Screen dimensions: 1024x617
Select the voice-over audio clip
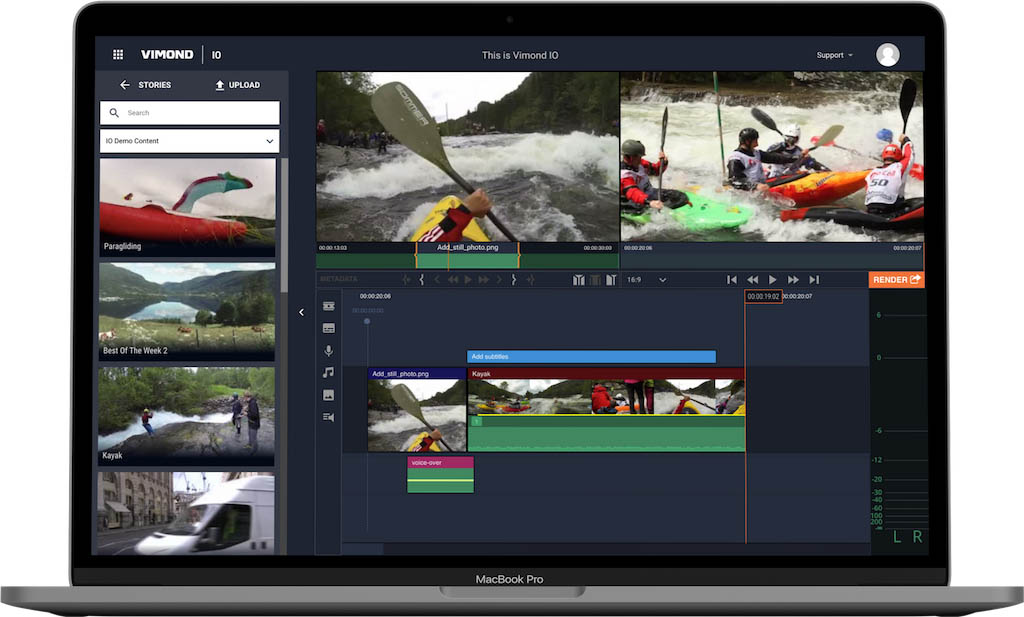(x=440, y=475)
